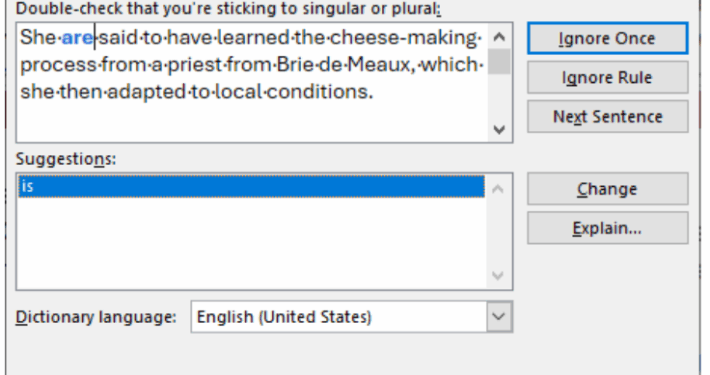Click the highlighted blue word "are"
The image size is (710, 375).
tap(77, 38)
